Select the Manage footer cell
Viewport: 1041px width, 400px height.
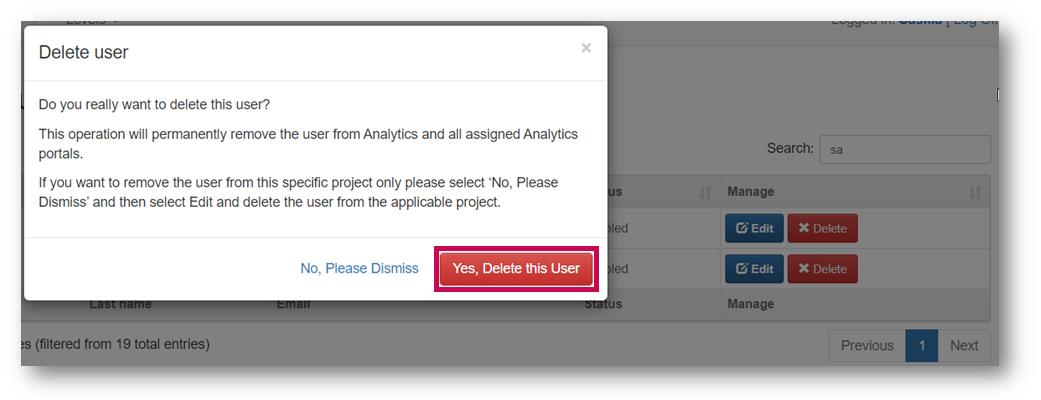click(x=750, y=304)
